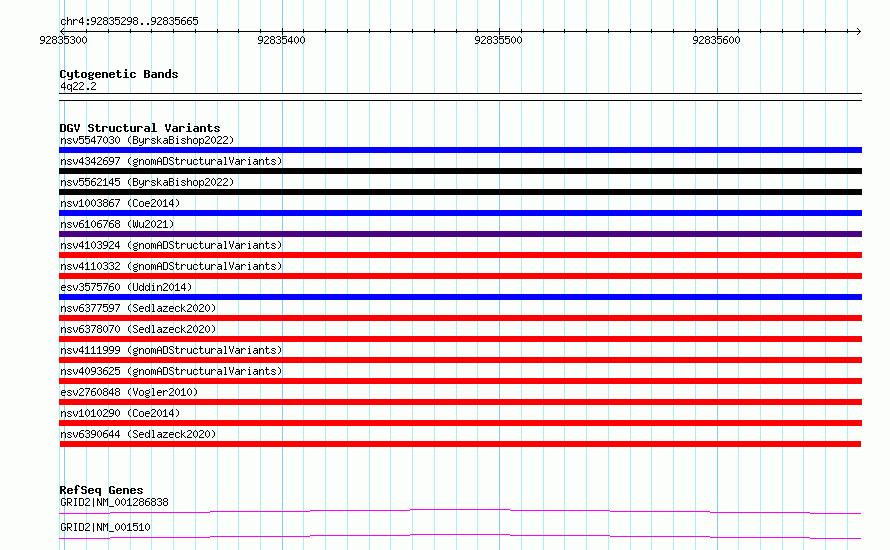Click the nsv4110332 (gnomADStructuralVariants) label
Screen dimensions: 890x550
click(171, 266)
